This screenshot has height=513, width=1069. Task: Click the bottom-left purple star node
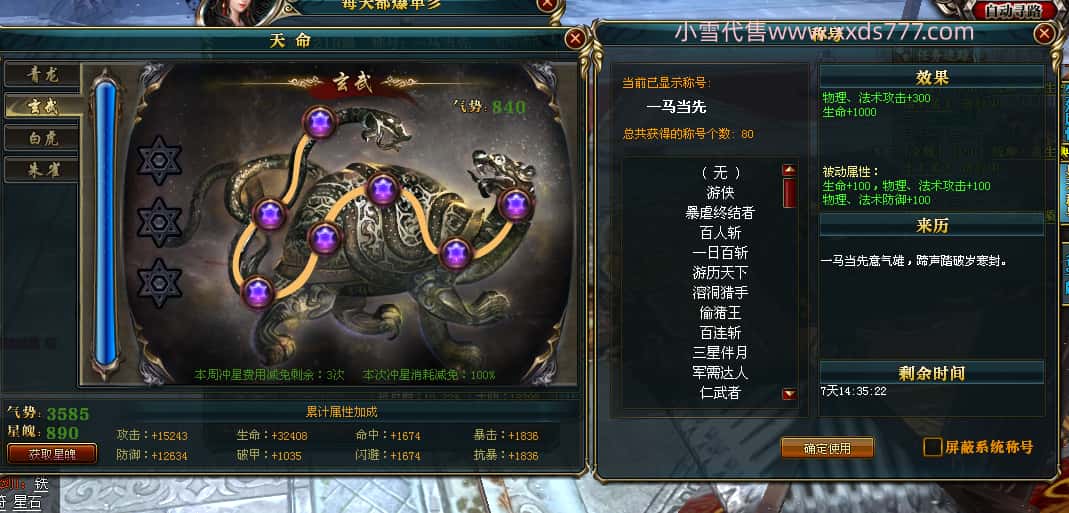[258, 293]
